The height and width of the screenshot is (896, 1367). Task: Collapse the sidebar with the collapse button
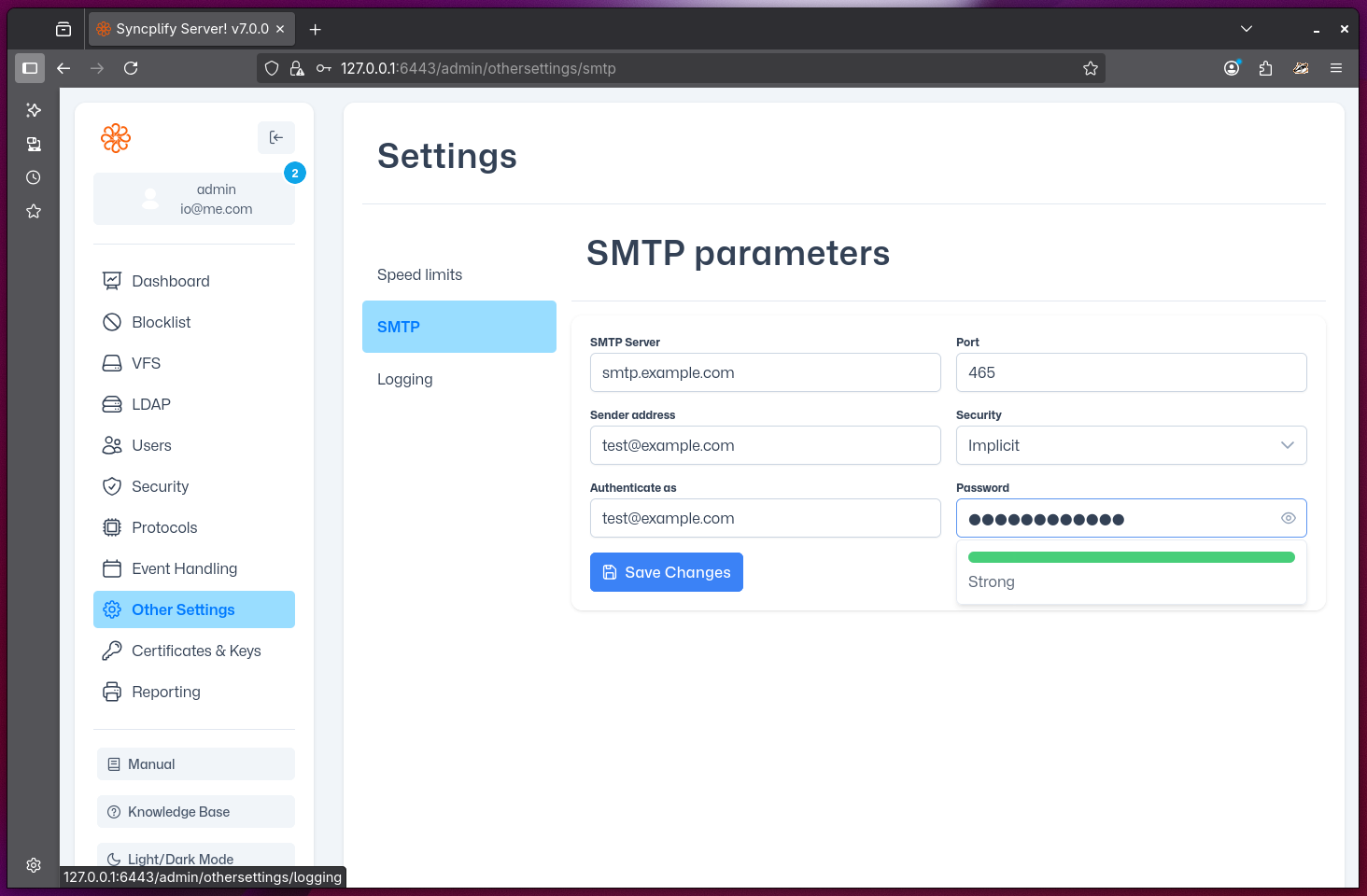pyautogui.click(x=275, y=137)
